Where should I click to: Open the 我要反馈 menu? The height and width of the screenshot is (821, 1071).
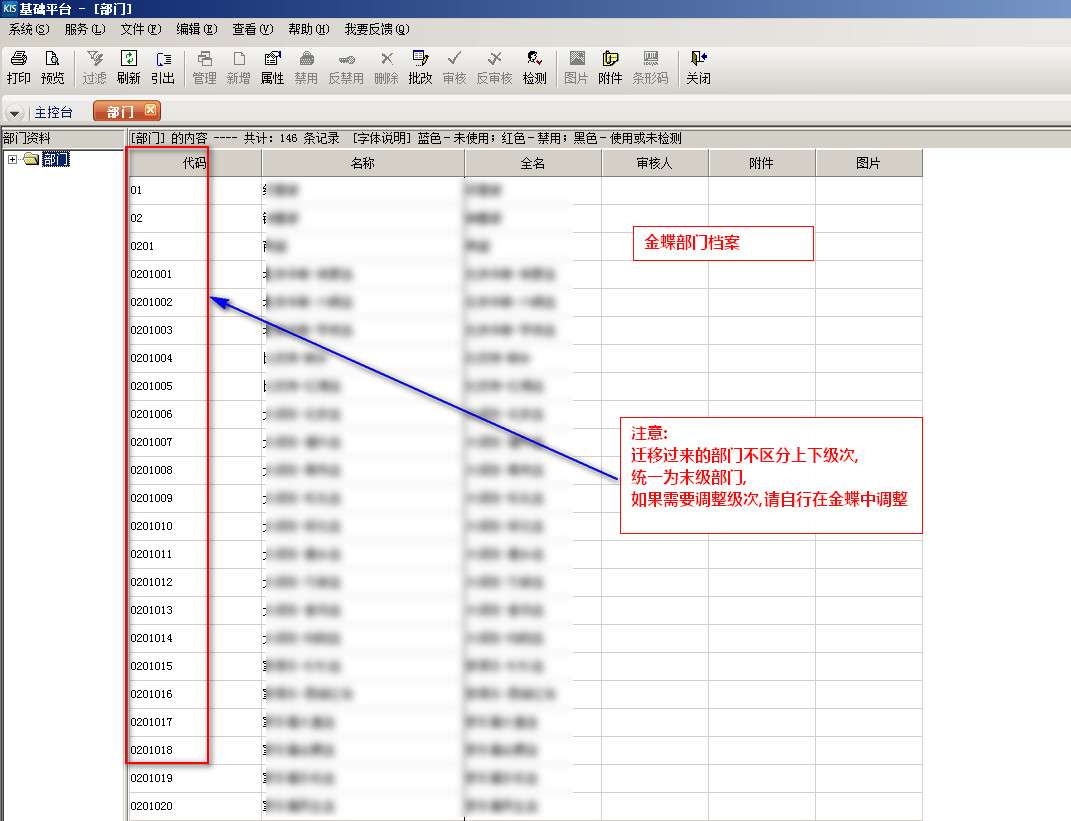[x=376, y=30]
